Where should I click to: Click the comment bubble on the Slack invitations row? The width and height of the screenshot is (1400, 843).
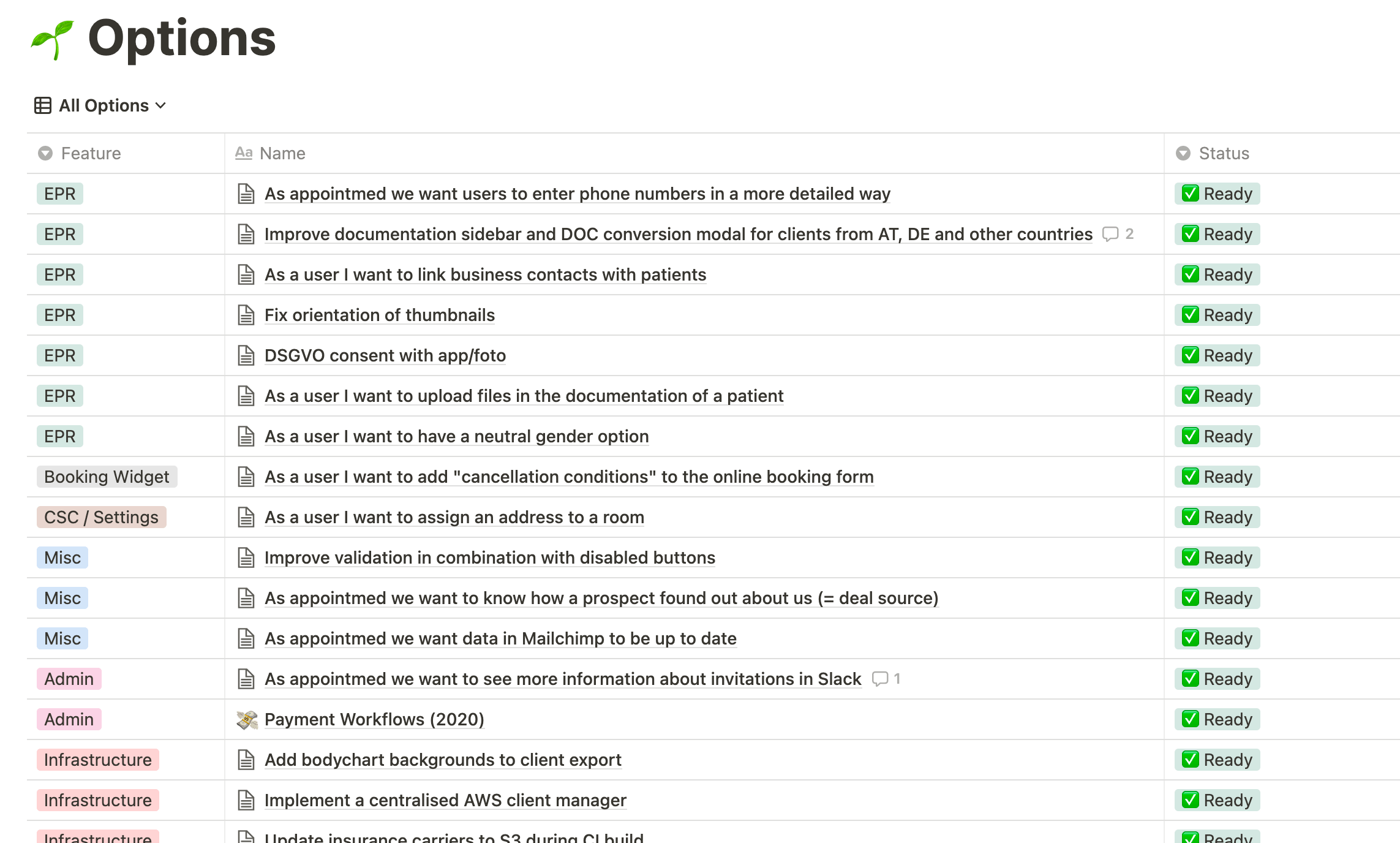click(880, 679)
